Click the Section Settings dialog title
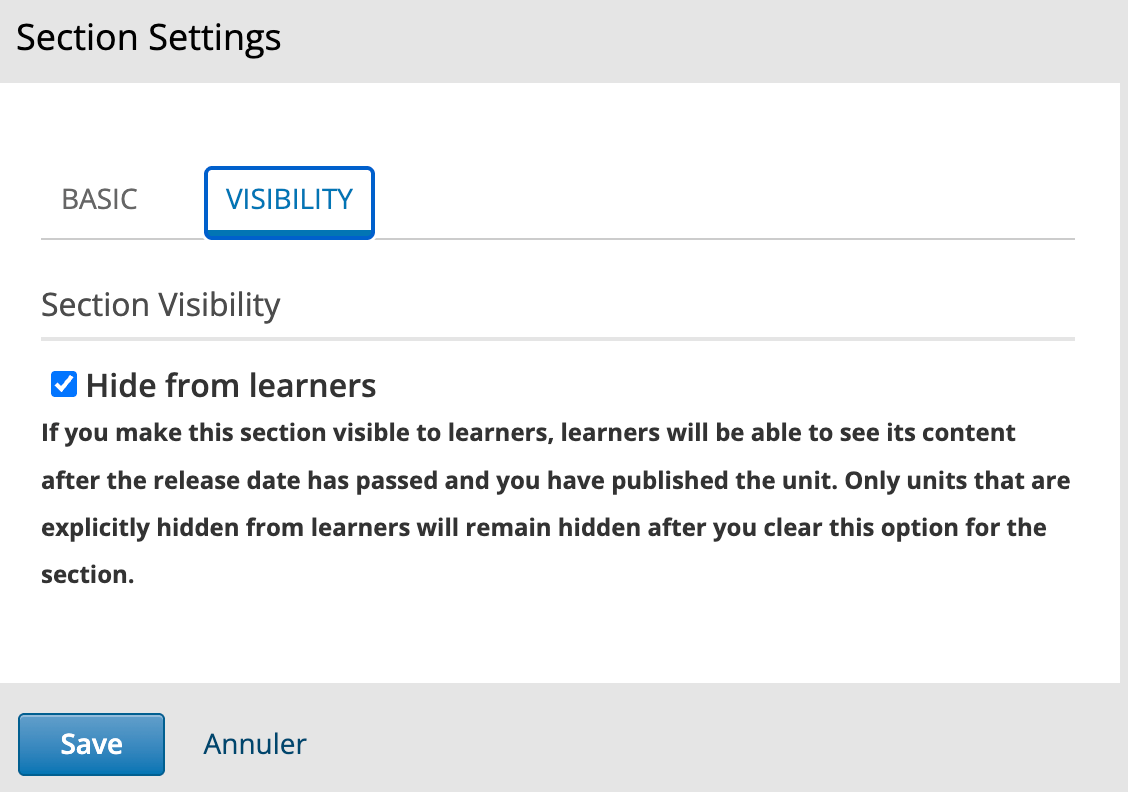 148,37
